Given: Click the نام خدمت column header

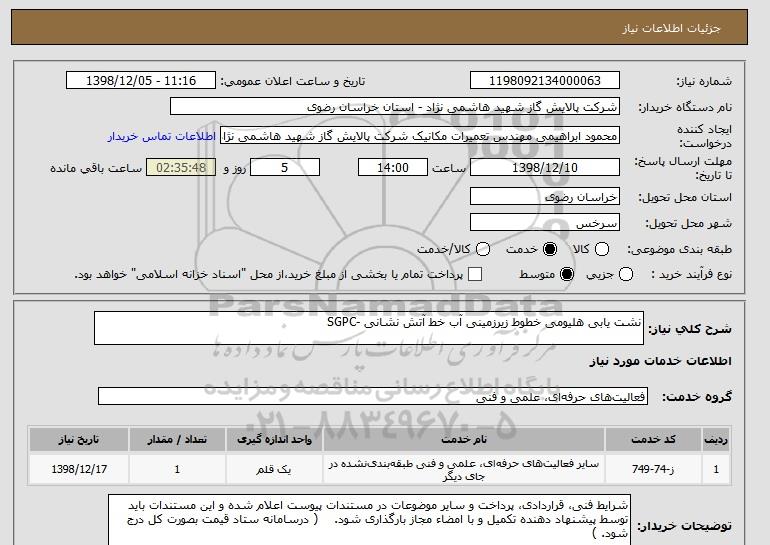Looking at the screenshot, I should [x=464, y=439].
